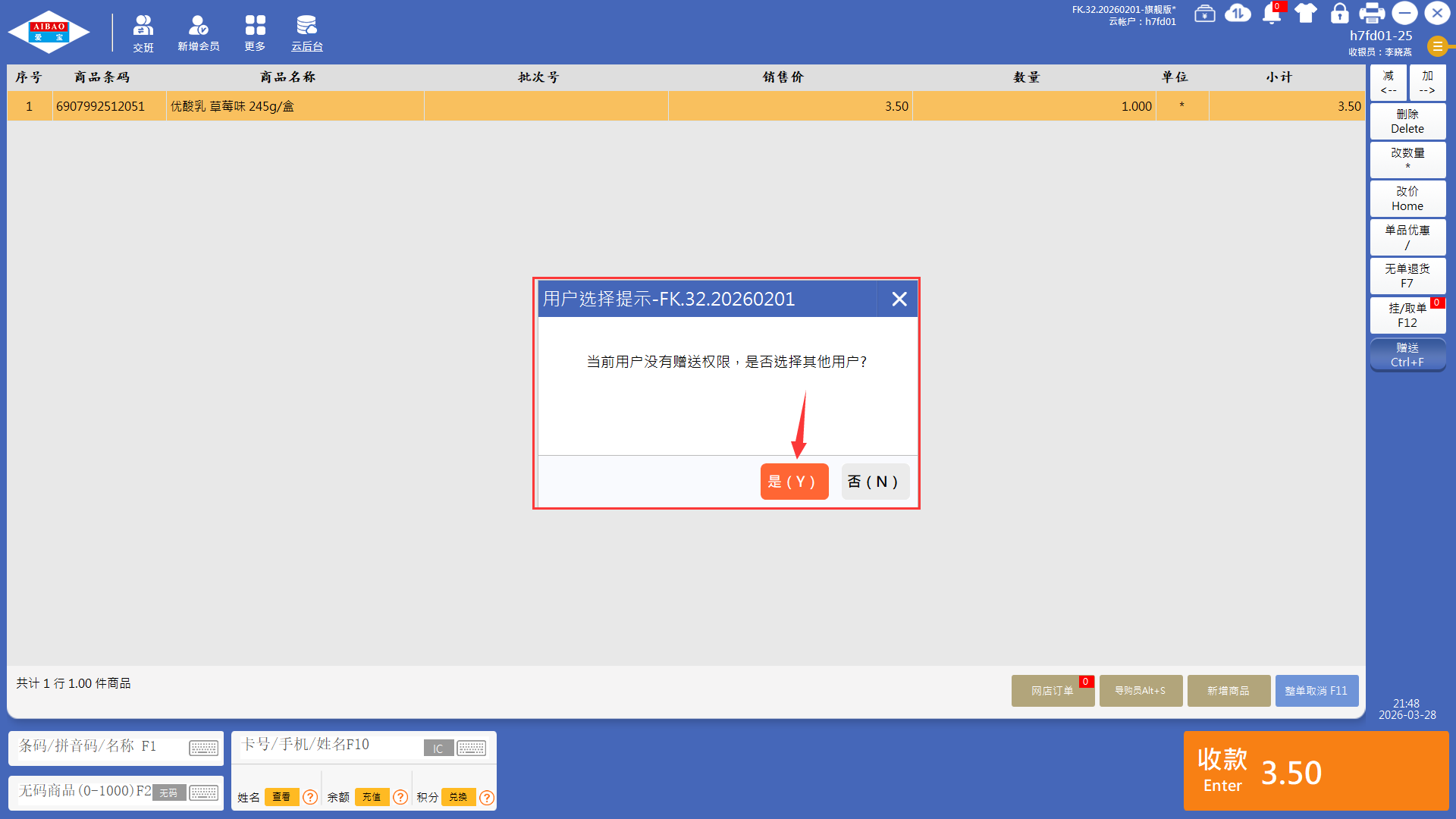Click the printer icon
Viewport: 1456px width, 819px height.
(x=1372, y=14)
